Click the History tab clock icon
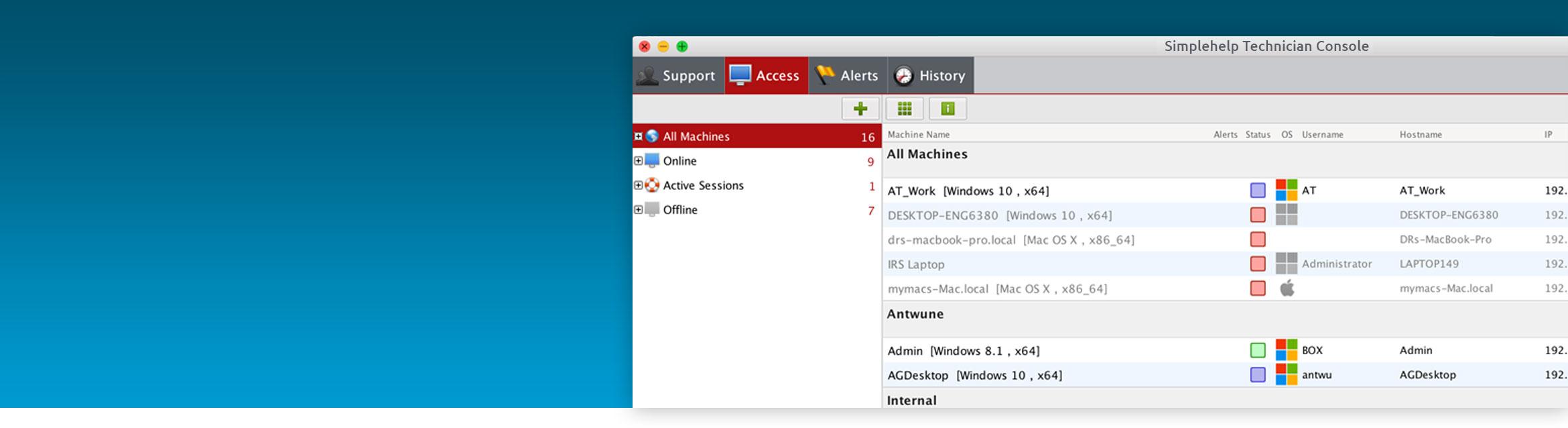 [x=904, y=76]
